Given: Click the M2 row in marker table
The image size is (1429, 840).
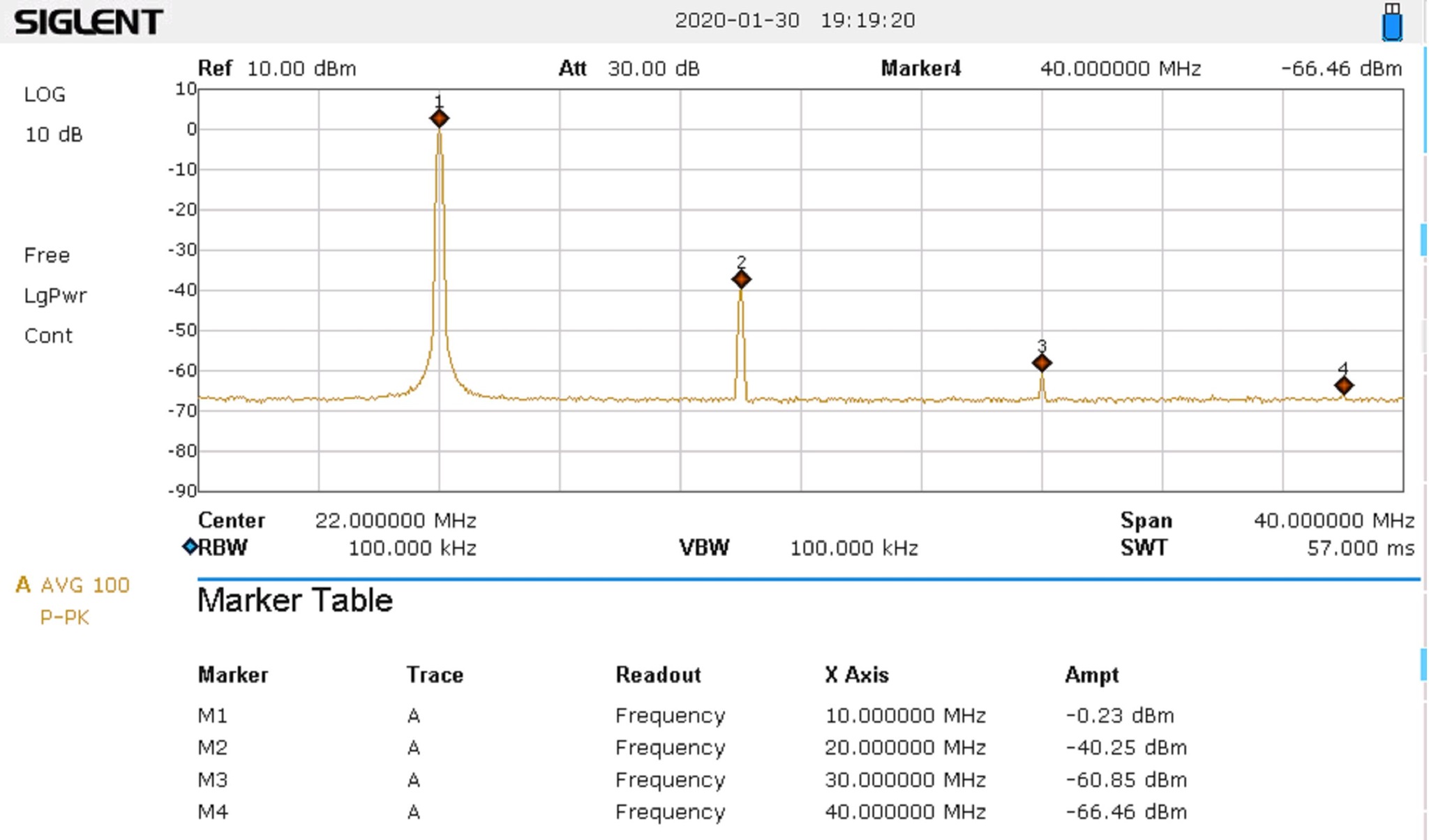Looking at the screenshot, I should click(692, 748).
